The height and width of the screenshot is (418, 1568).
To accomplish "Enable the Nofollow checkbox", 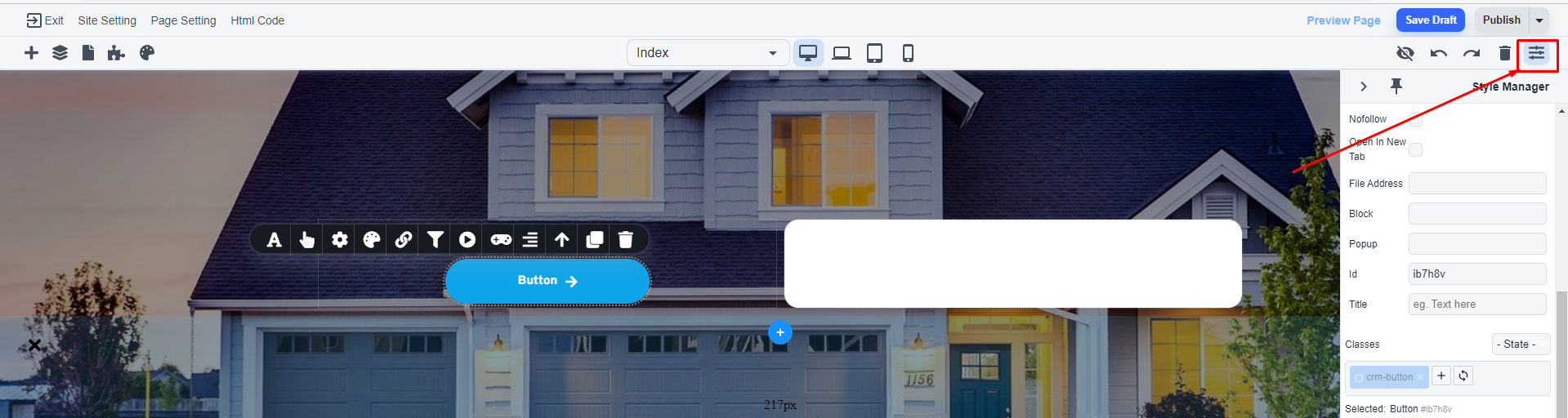I will [x=1415, y=119].
